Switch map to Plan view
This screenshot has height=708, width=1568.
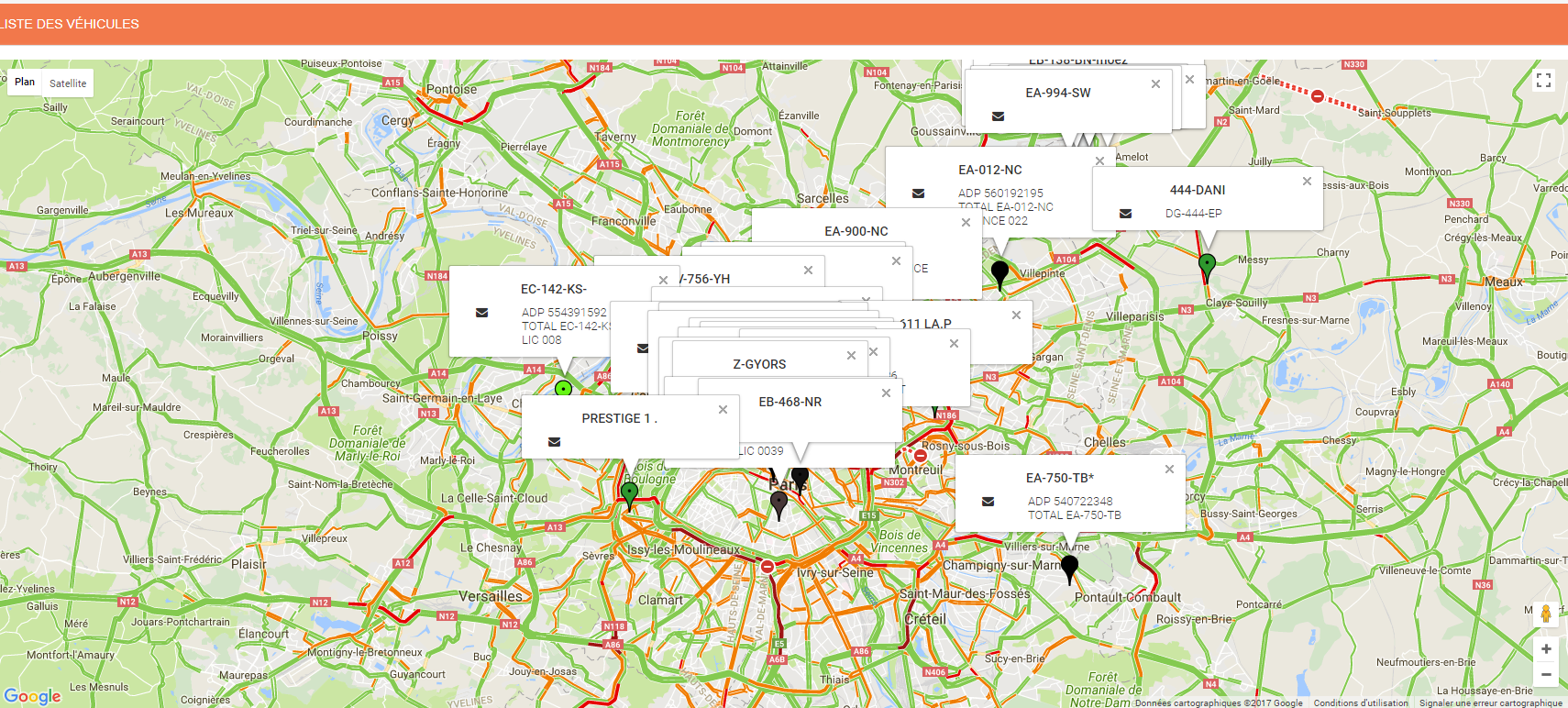pyautogui.click(x=25, y=83)
